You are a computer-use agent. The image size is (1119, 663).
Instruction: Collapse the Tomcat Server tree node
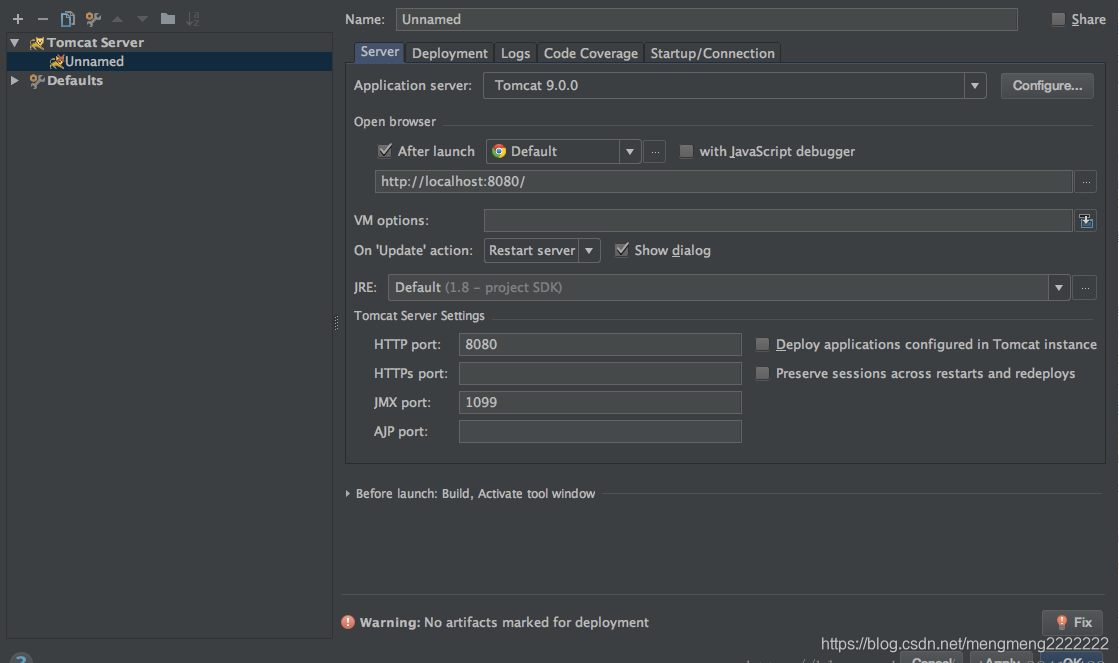pyautogui.click(x=14, y=43)
